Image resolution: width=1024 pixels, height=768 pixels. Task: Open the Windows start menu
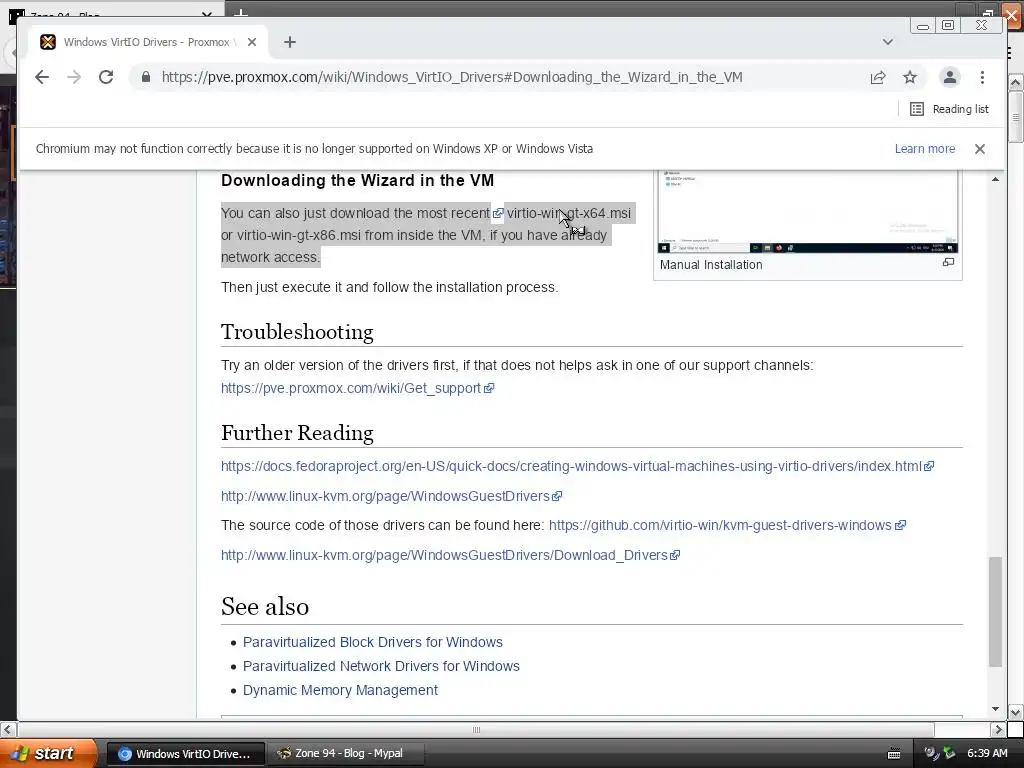(x=48, y=754)
